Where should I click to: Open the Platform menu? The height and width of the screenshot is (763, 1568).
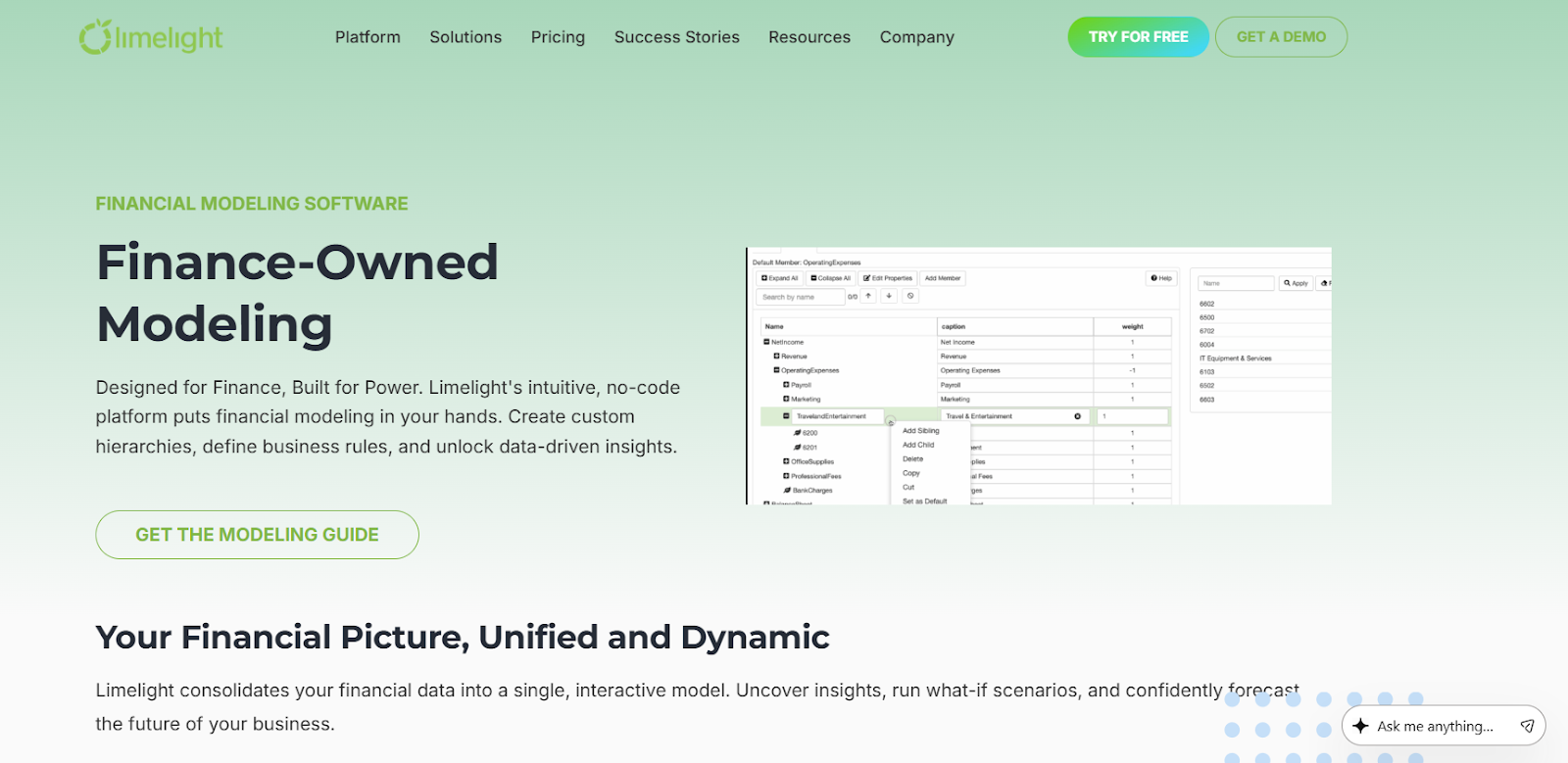pyautogui.click(x=367, y=37)
